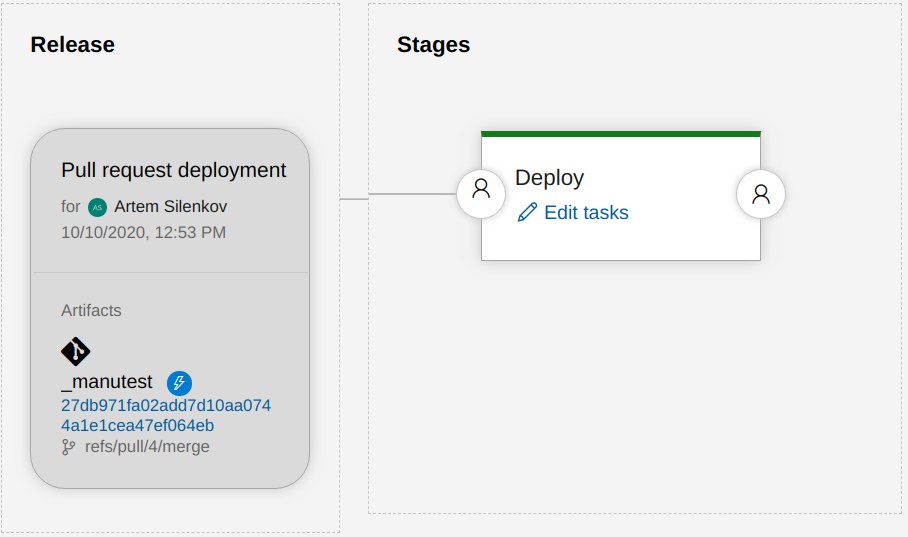Image resolution: width=908 pixels, height=537 pixels.
Task: Open commit 27db971fa02add7d10aa074 link
Action: click(x=166, y=405)
